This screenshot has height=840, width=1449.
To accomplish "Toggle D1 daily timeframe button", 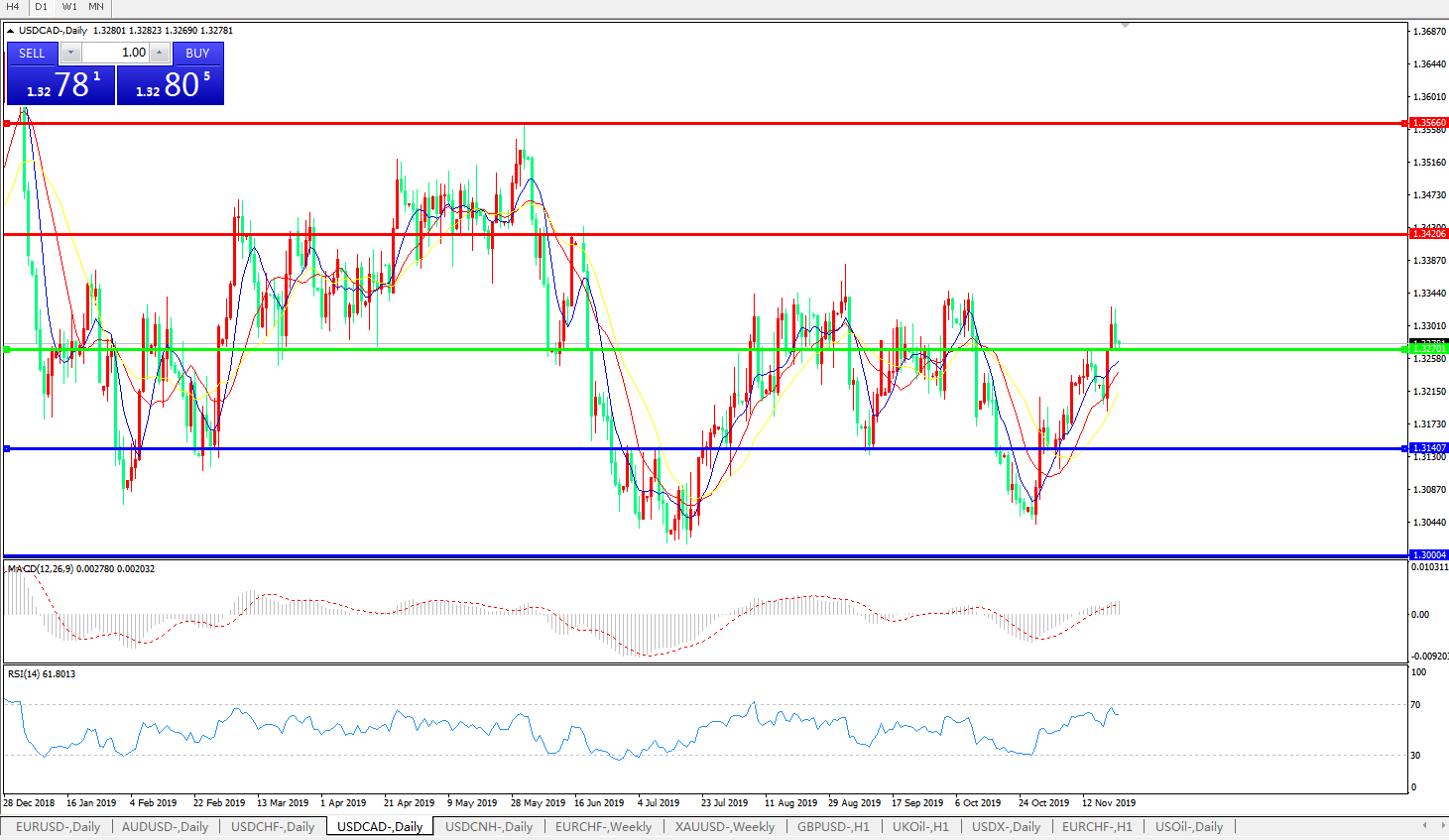I will pos(41,7).
